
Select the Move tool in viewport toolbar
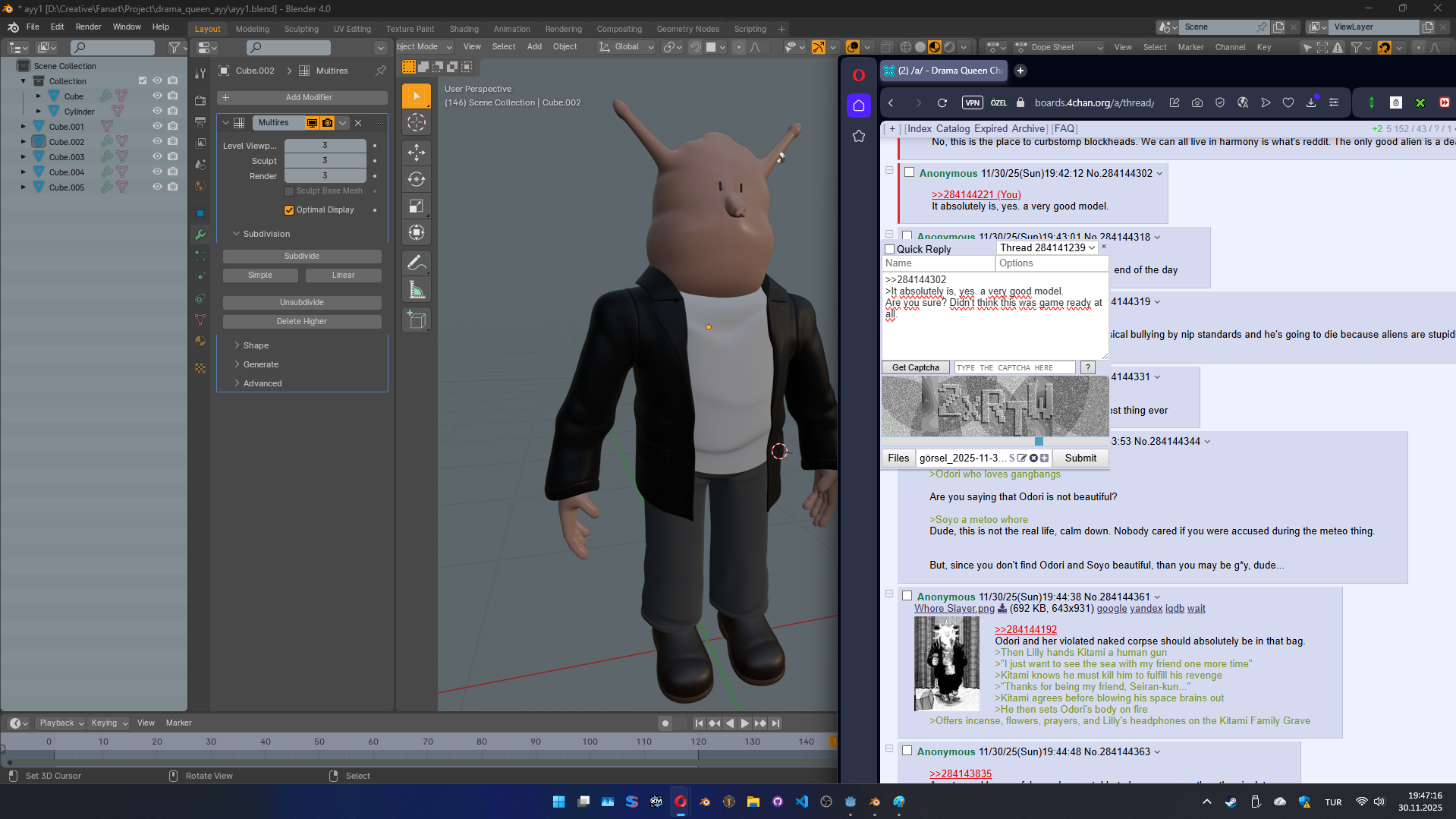[x=417, y=152]
